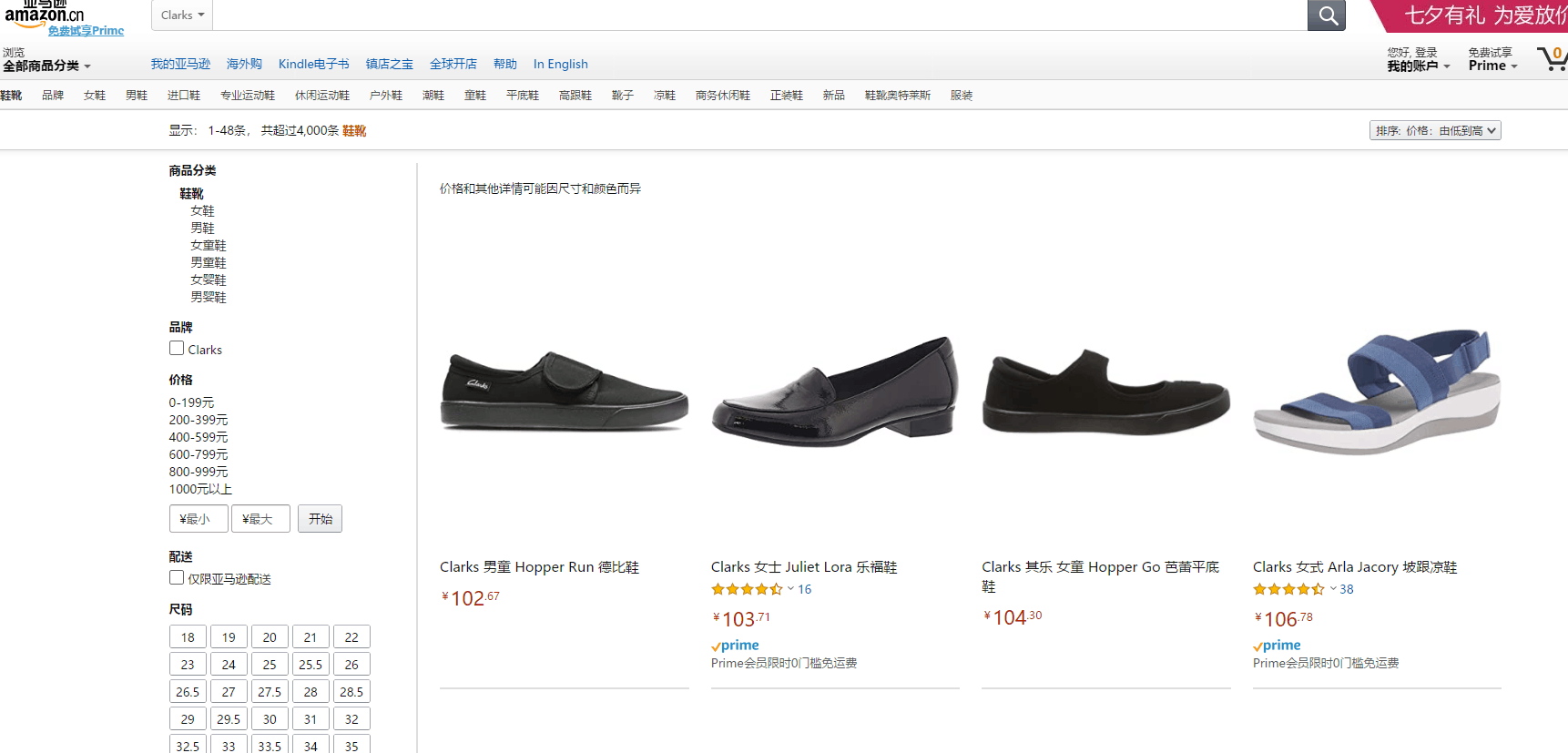
Task: Expand rating breakdown arrow for Arla Jacory
Action: 1333,588
